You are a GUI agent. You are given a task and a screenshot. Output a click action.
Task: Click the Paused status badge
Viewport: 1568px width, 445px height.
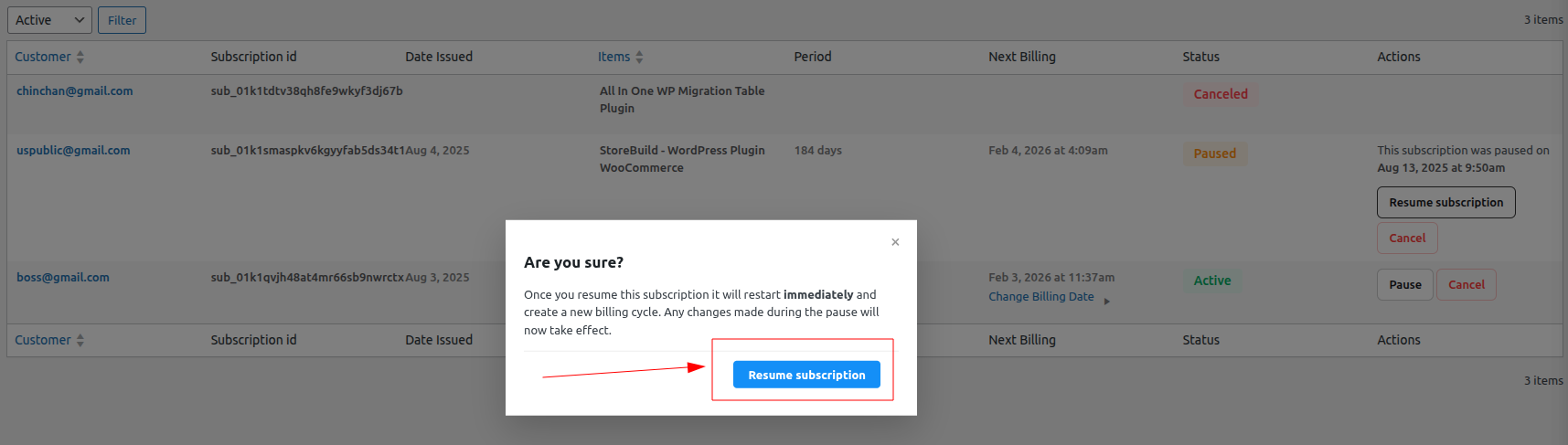(x=1214, y=154)
